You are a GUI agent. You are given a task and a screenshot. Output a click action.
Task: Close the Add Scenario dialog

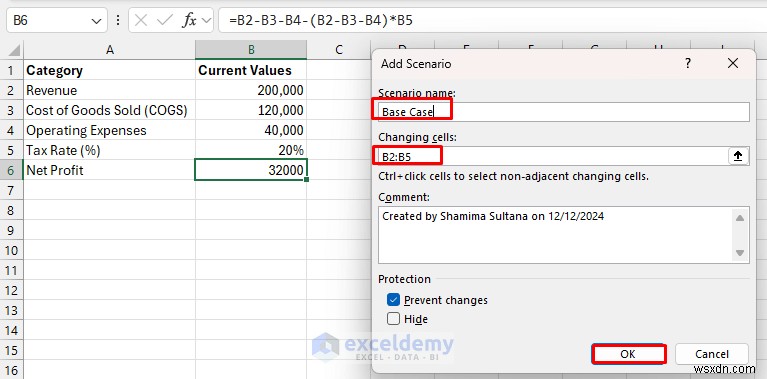[733, 63]
